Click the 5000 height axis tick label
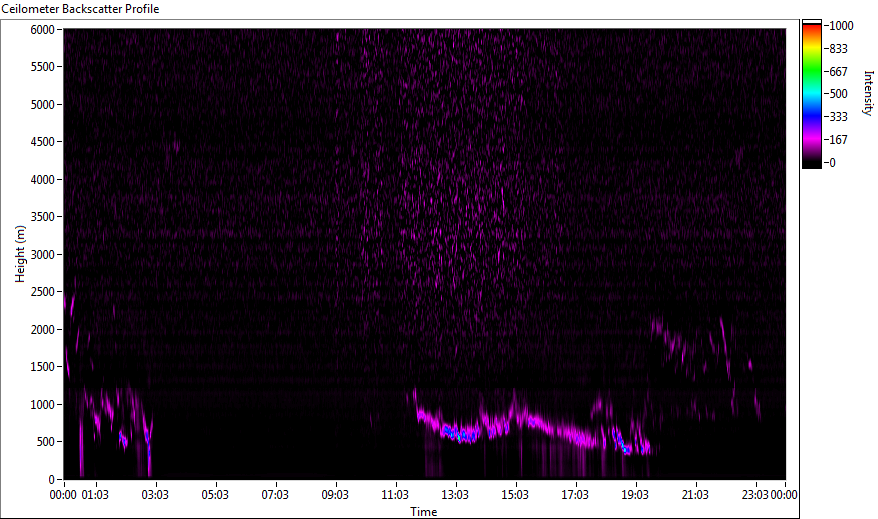This screenshot has height=519, width=878. [43, 105]
